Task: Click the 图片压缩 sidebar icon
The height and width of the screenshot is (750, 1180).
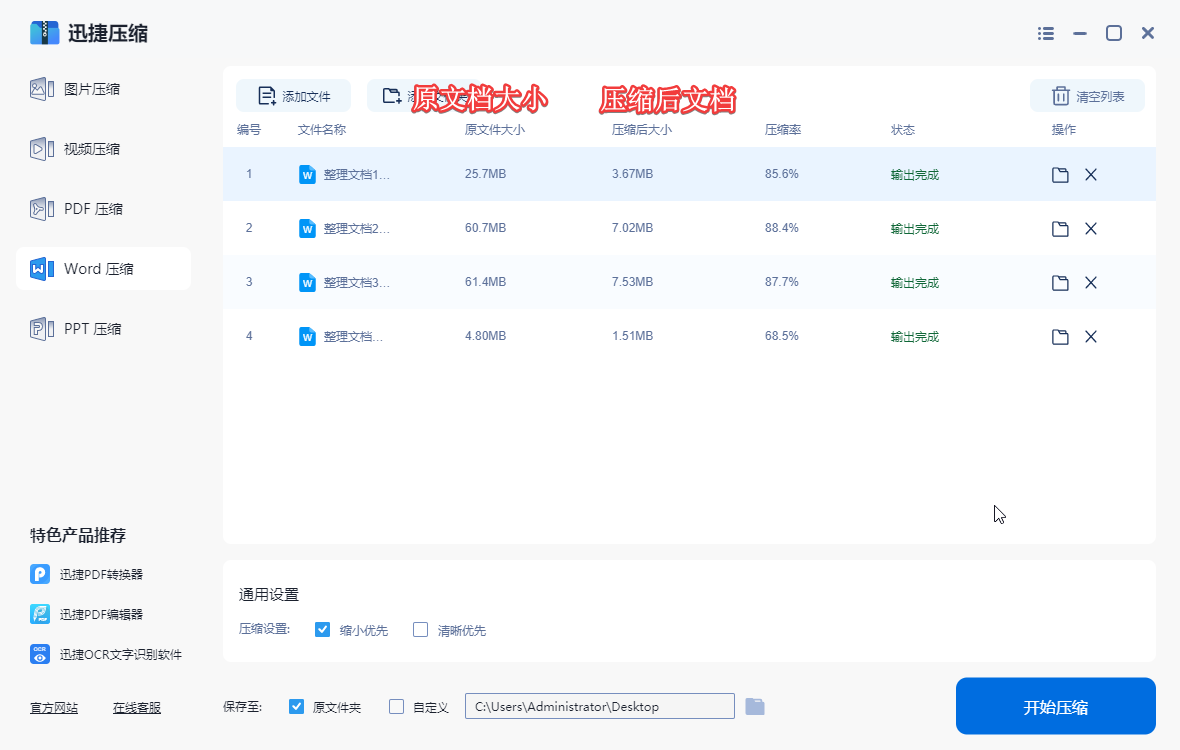Action: tap(41, 89)
